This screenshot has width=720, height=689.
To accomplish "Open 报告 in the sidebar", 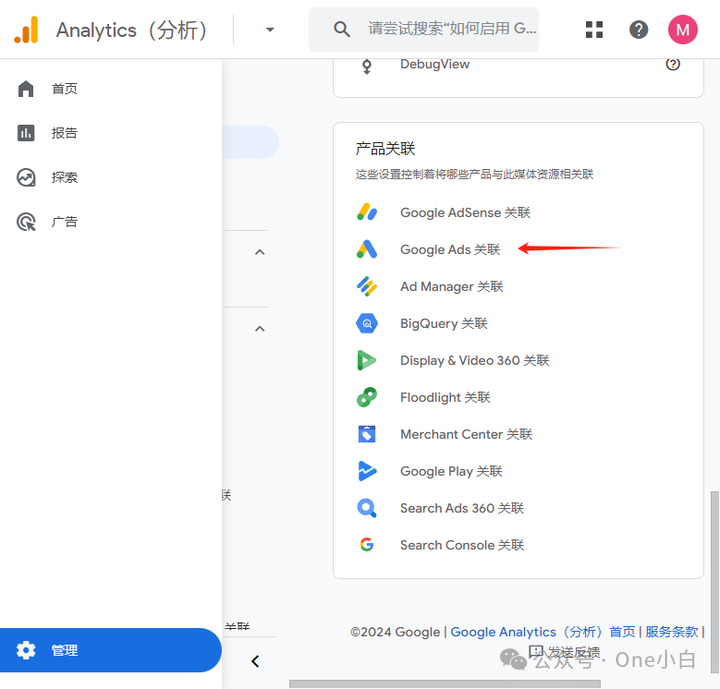I will [110, 133].
